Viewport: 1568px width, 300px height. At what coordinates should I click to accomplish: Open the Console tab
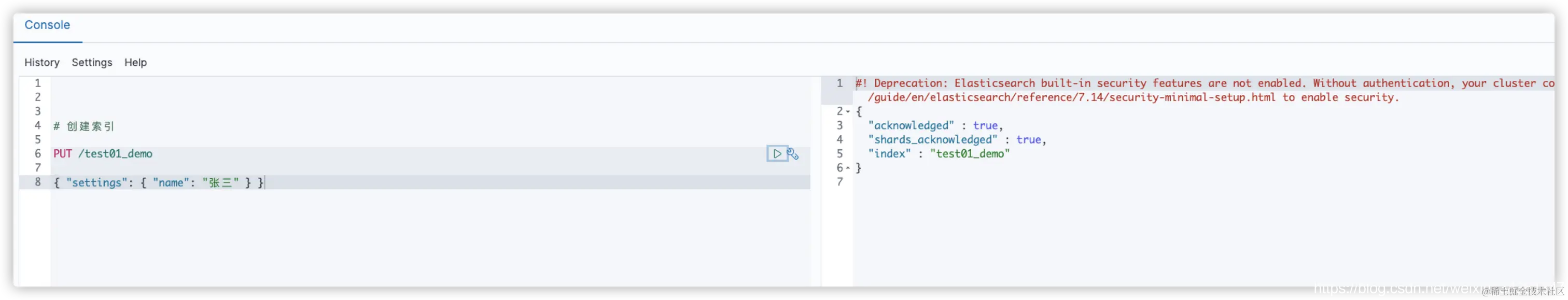[x=48, y=25]
